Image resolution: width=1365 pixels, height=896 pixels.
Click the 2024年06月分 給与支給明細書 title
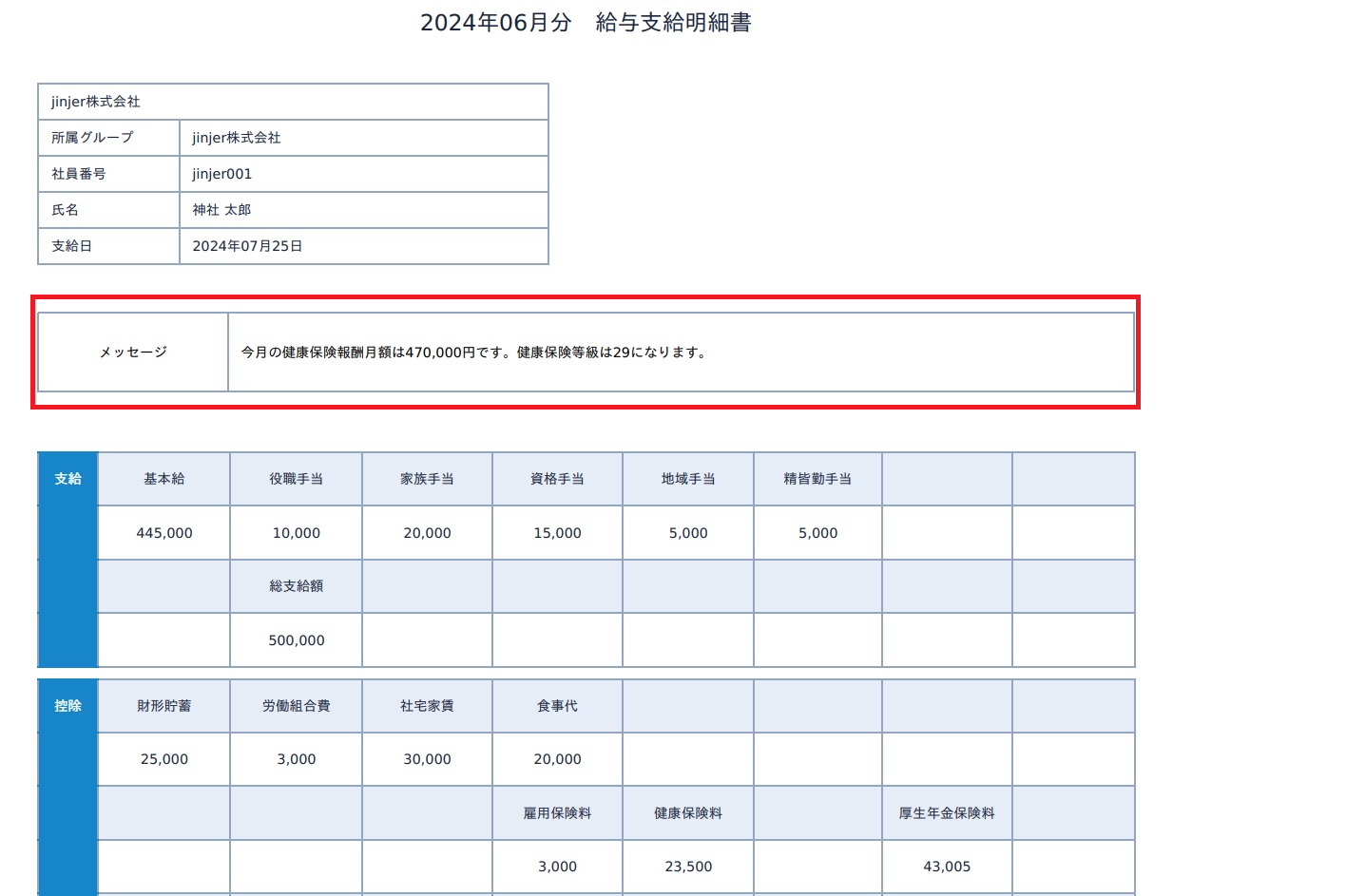coord(586,23)
